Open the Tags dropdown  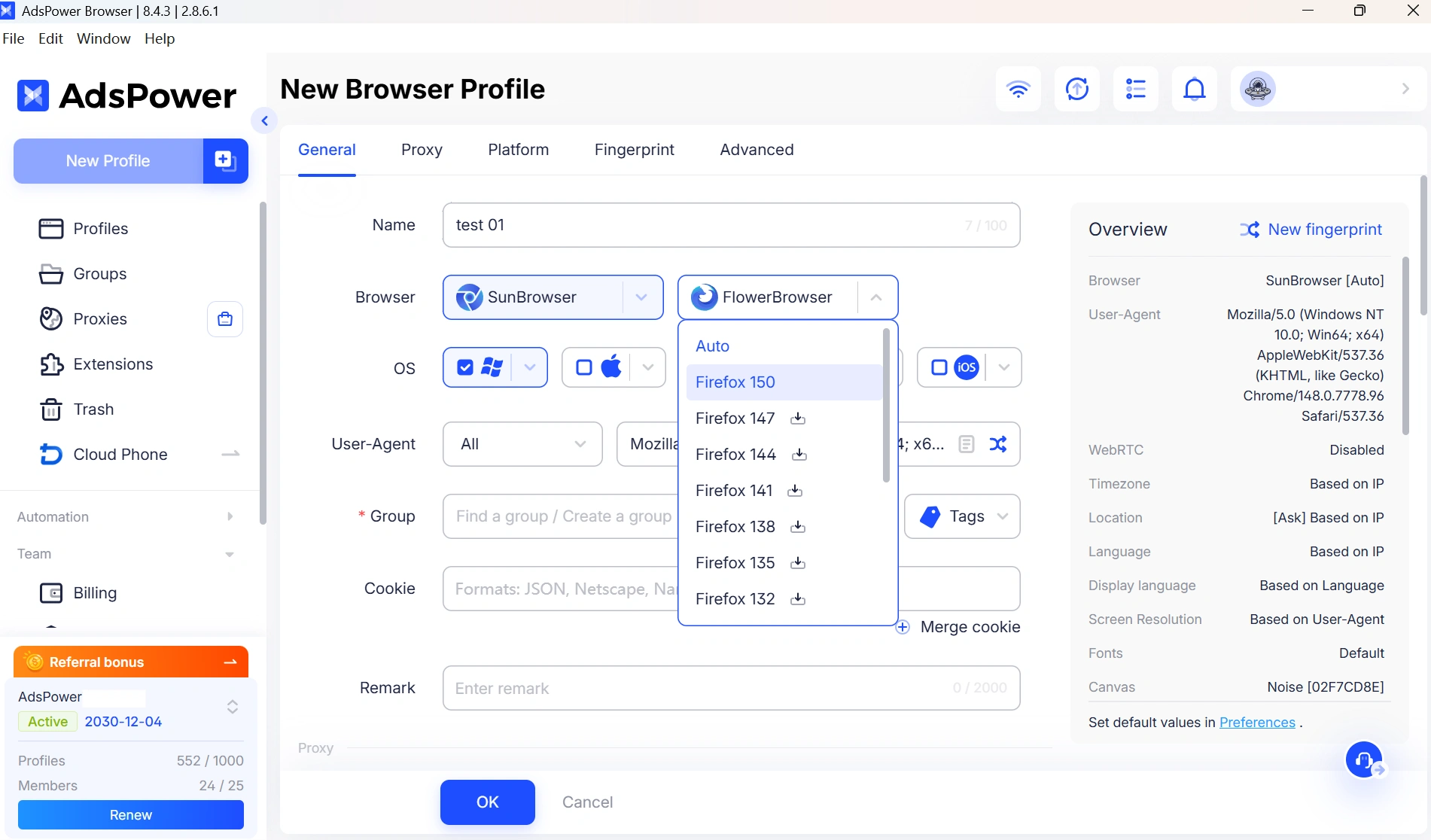coord(962,516)
